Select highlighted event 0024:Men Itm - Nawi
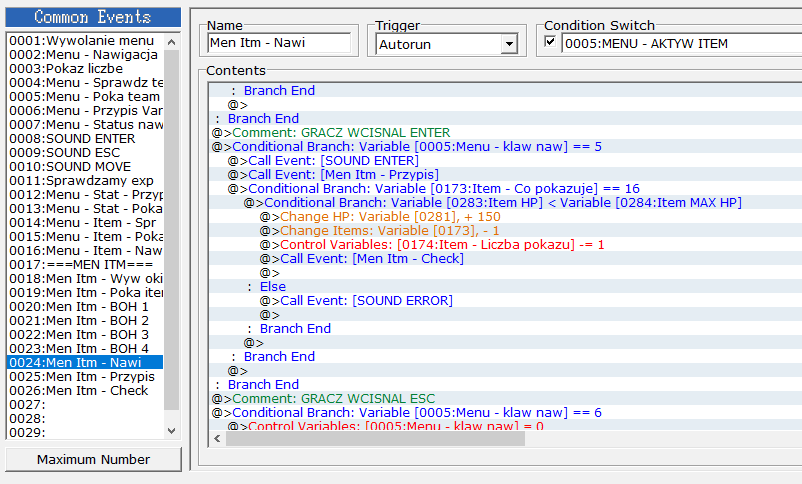 (x=85, y=362)
